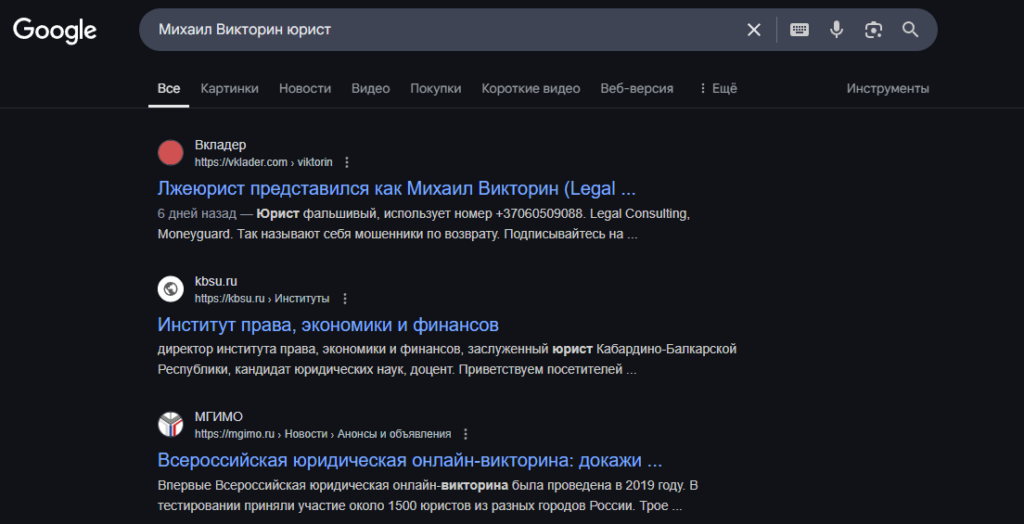Open three-dot menu for vklader.com result
Viewport: 1024px width, 524px height.
point(347,162)
